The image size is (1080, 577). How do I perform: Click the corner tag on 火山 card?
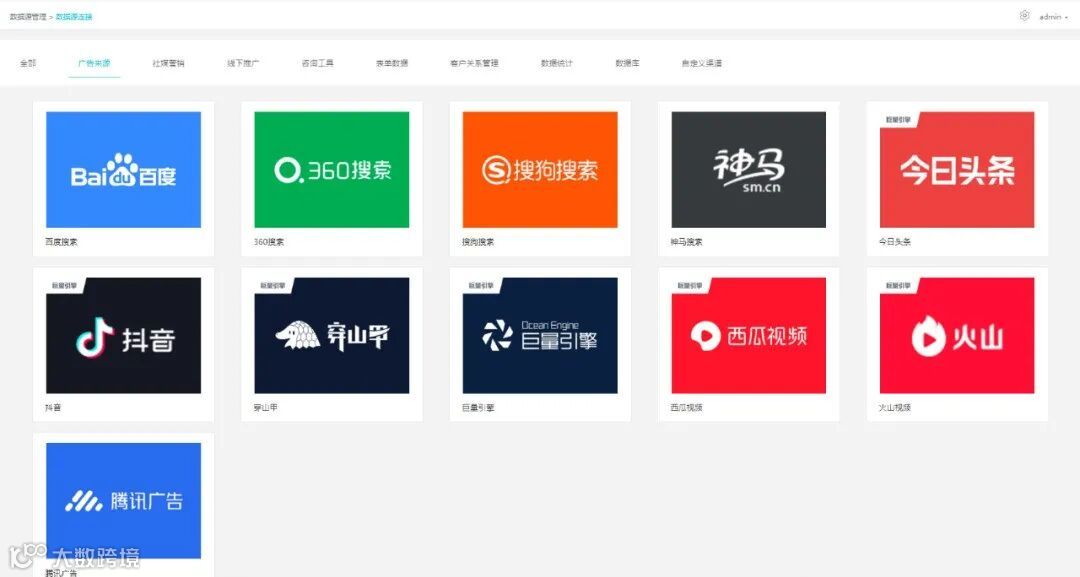point(898,286)
